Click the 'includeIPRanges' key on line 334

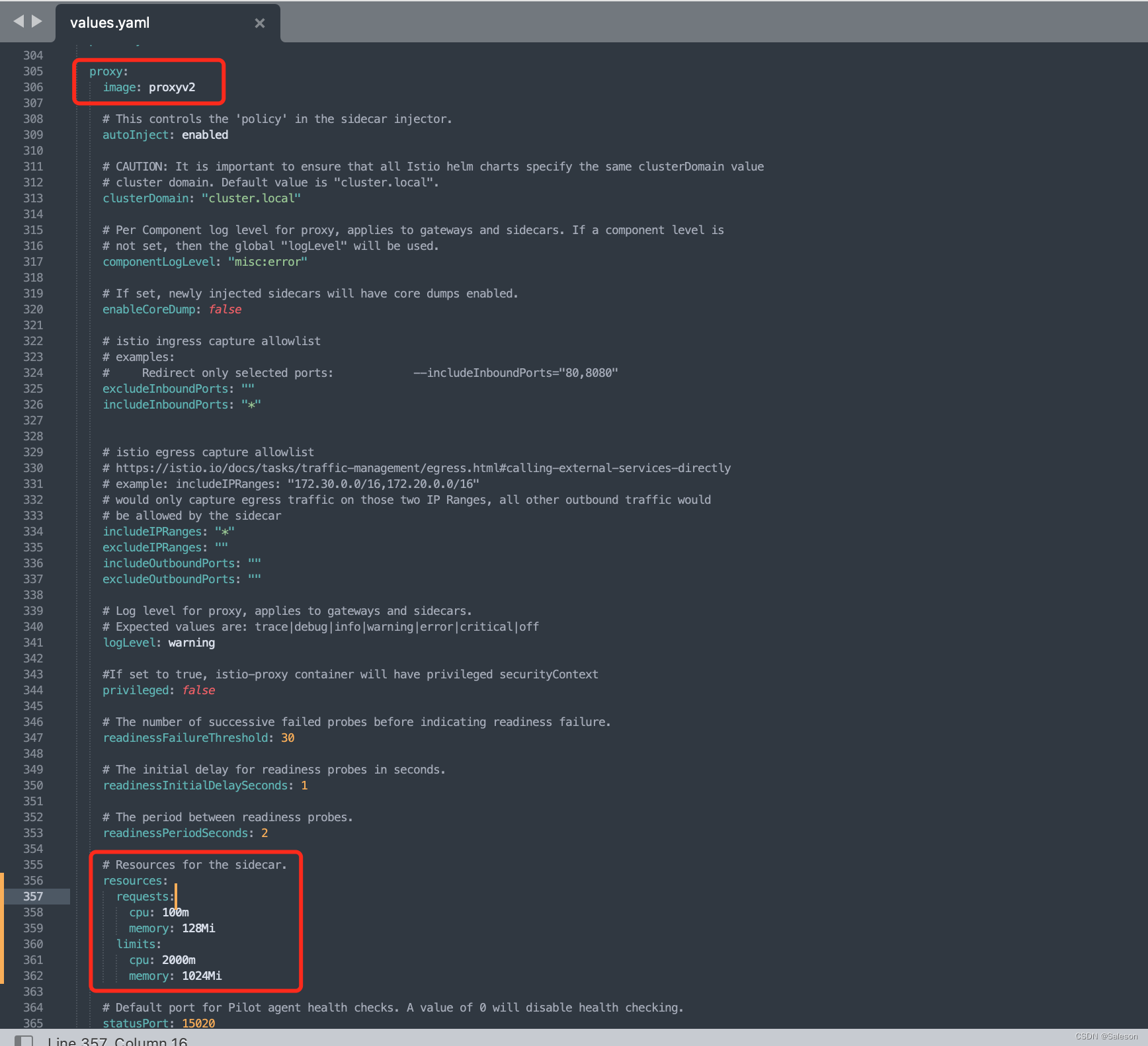pos(152,532)
